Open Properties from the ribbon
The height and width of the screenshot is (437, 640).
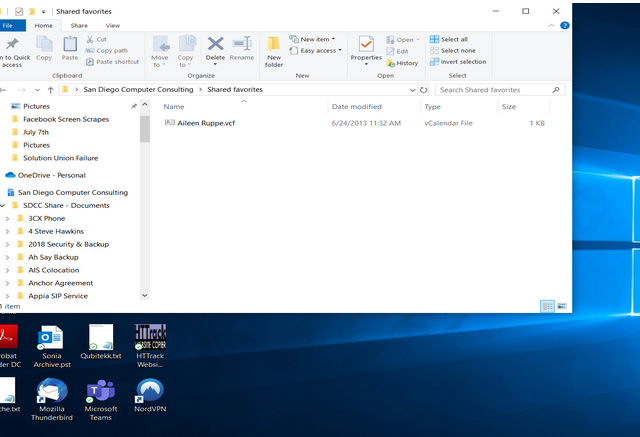366,48
